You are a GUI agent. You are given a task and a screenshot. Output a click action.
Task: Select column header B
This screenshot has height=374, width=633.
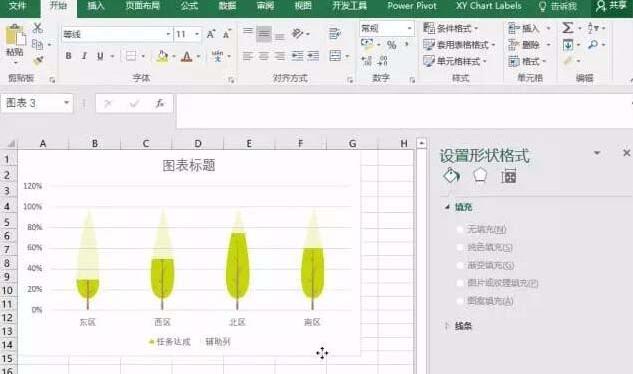click(94, 143)
